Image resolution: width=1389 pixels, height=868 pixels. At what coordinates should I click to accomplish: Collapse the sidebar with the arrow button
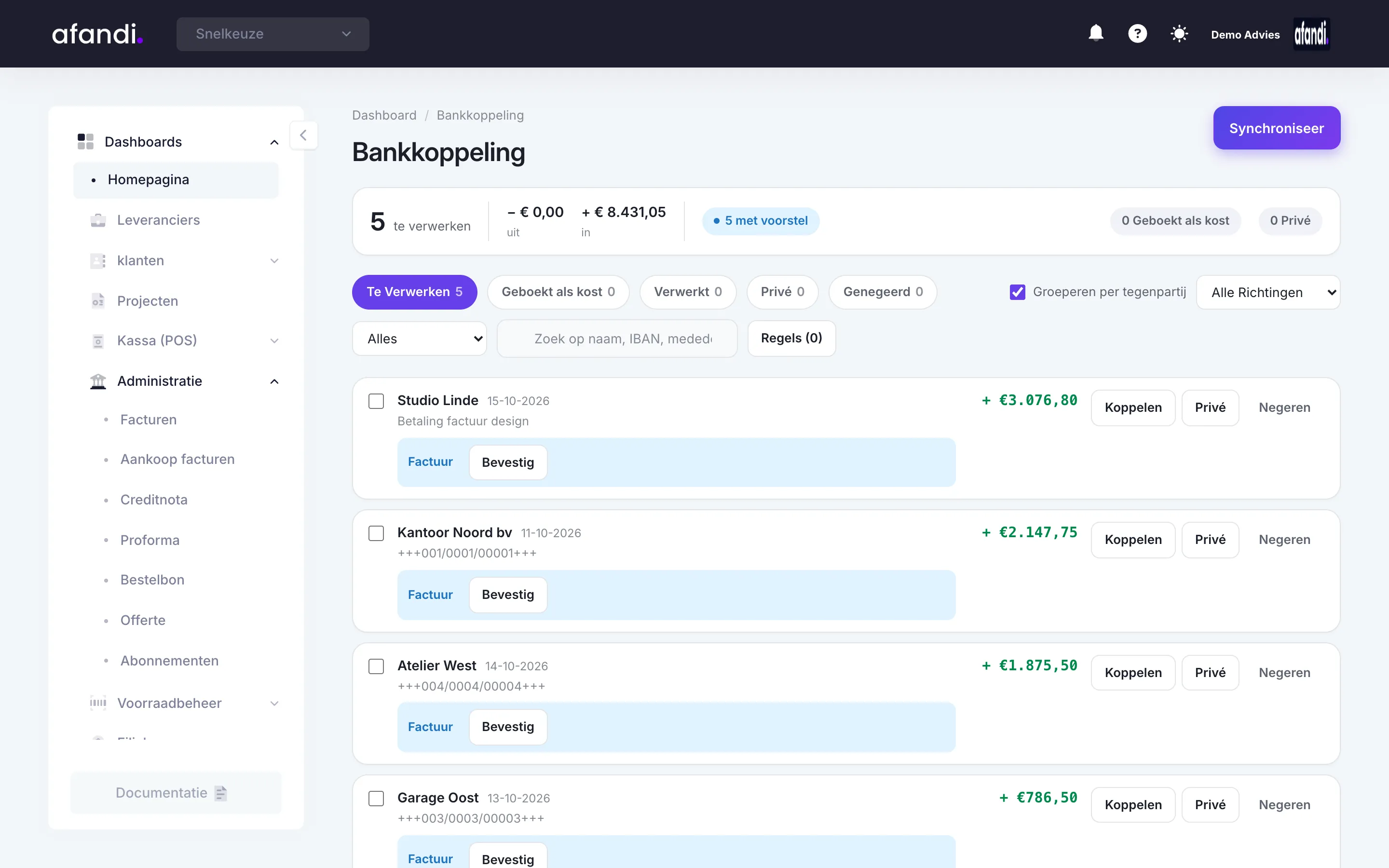(304, 136)
